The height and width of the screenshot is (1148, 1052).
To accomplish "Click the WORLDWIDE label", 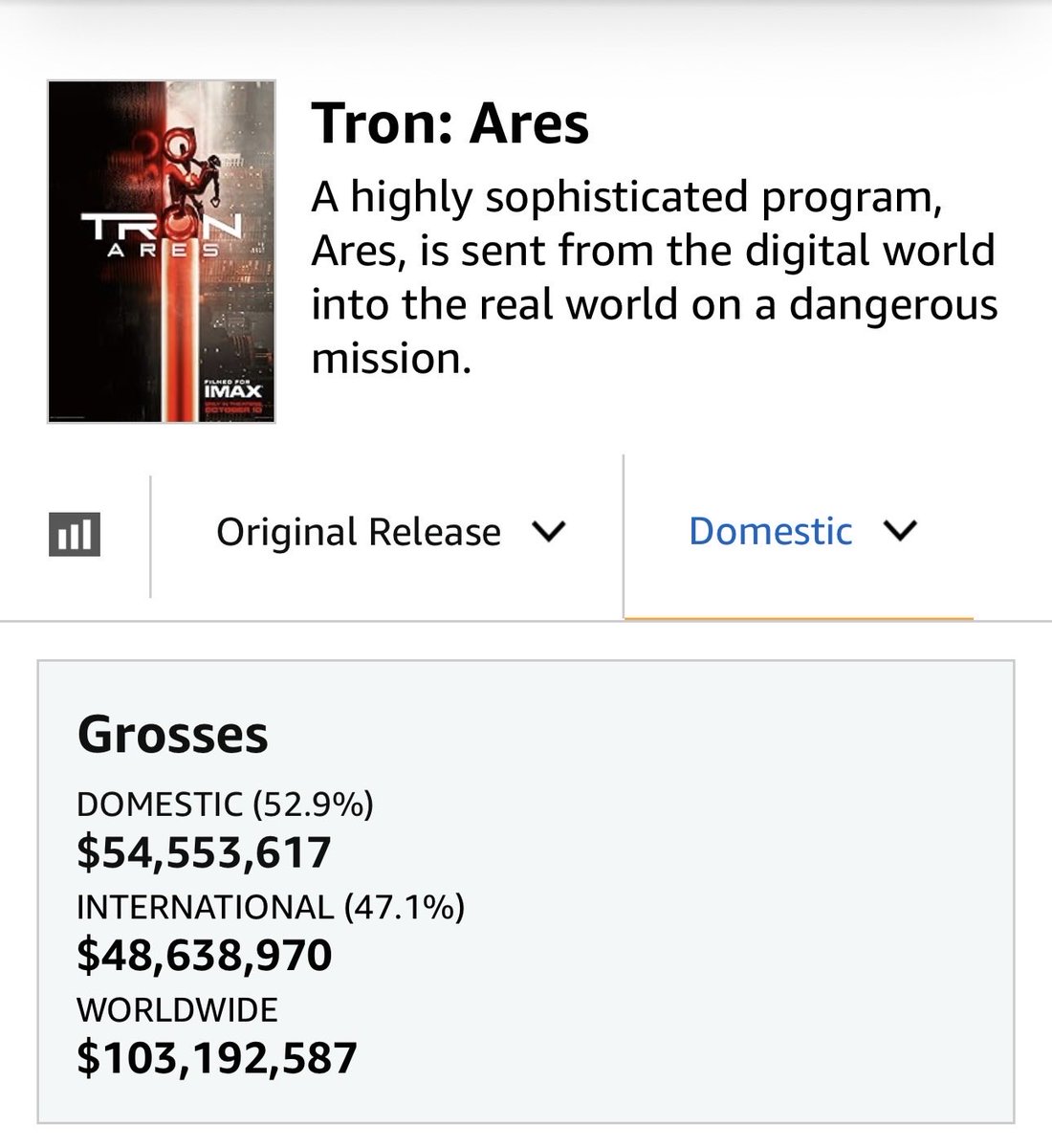I will (x=177, y=1009).
